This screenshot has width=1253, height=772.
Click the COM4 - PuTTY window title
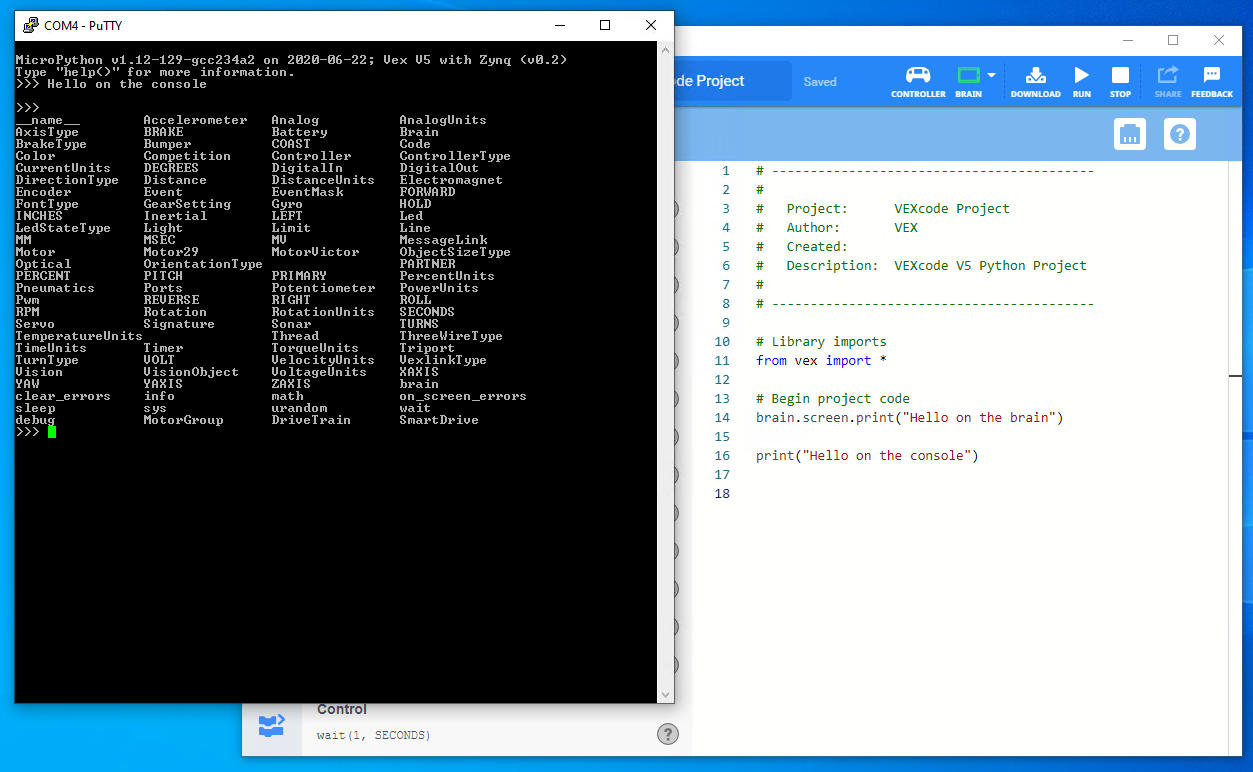coord(83,25)
